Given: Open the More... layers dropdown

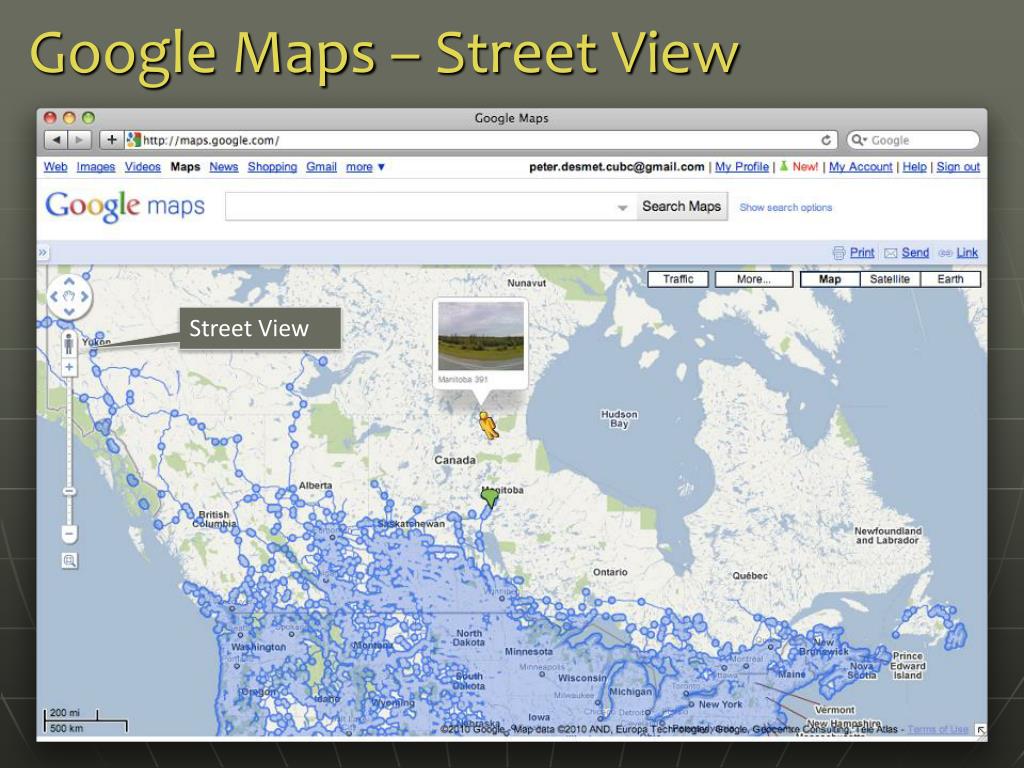Looking at the screenshot, I should [754, 279].
